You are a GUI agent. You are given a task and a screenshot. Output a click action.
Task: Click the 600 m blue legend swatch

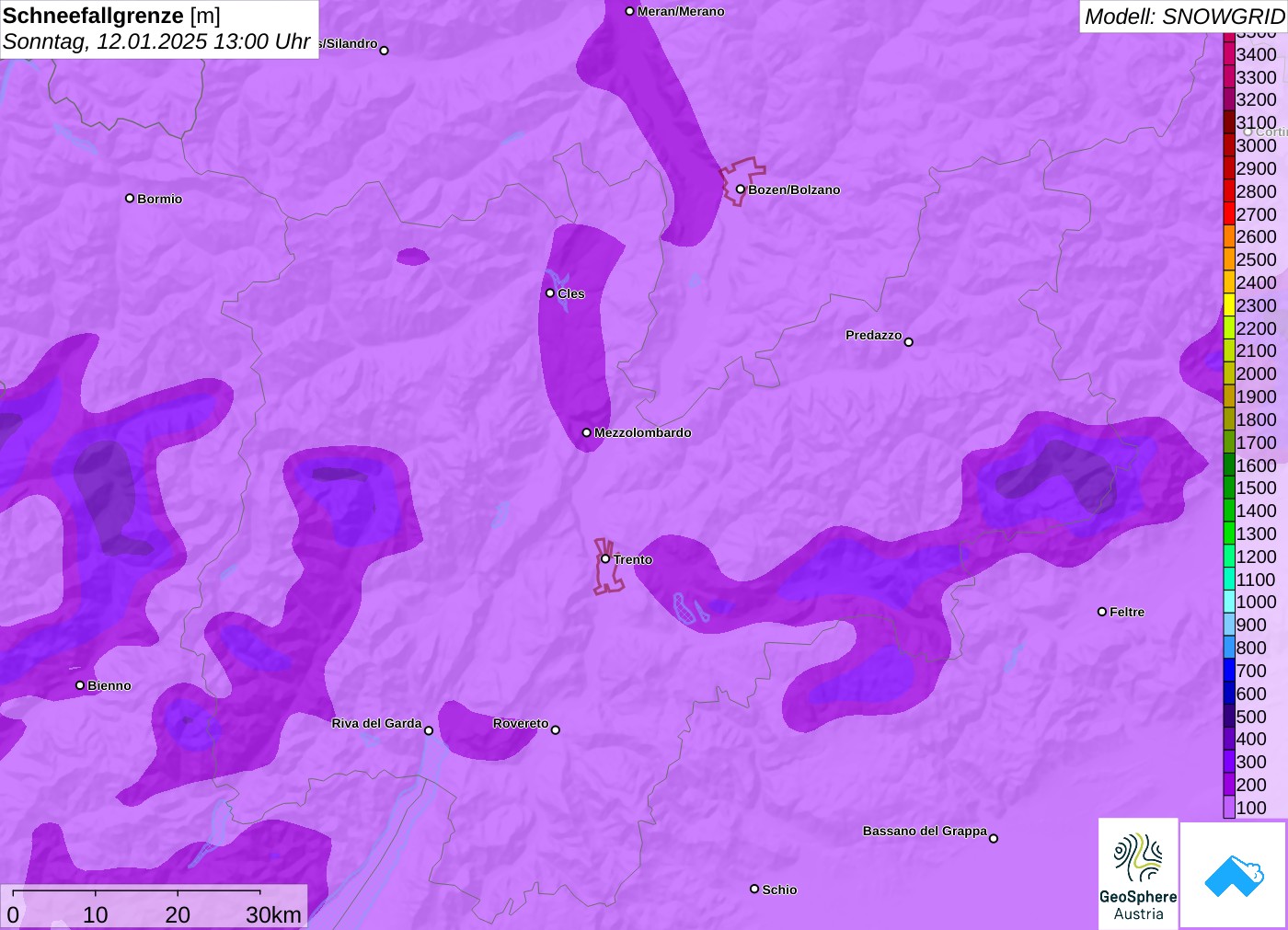click(x=1229, y=694)
